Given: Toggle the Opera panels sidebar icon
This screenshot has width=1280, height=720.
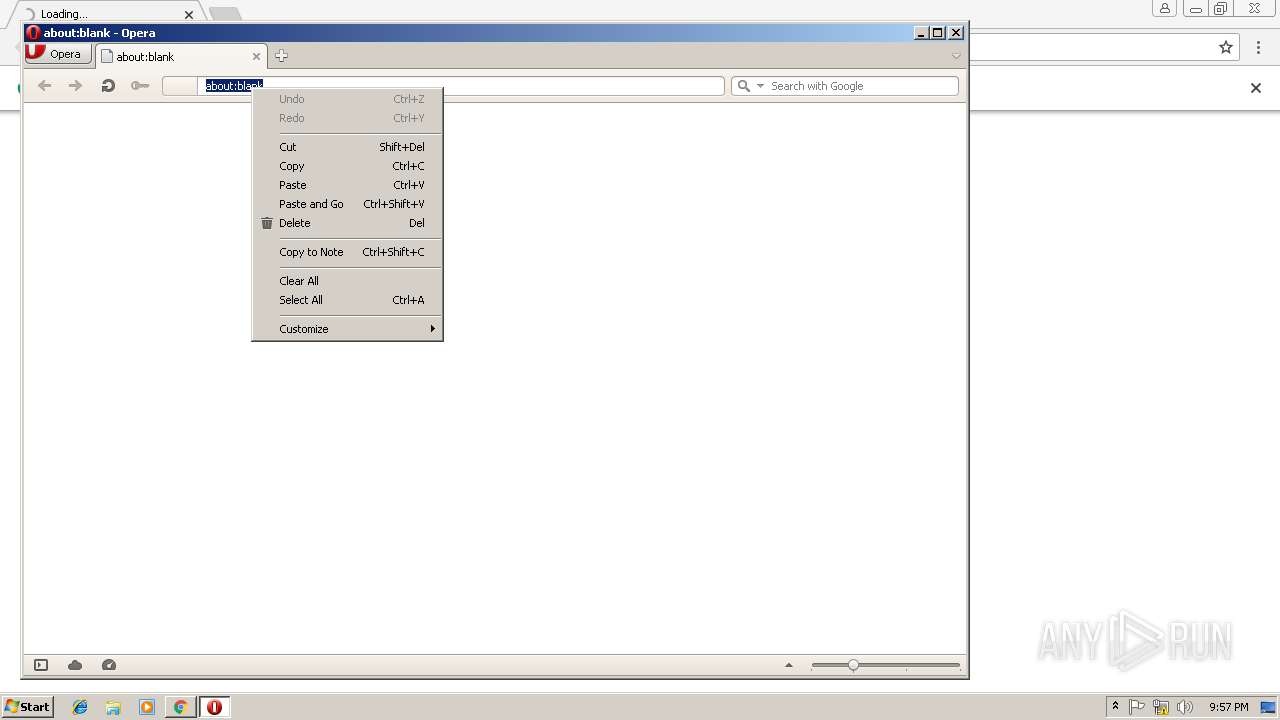Looking at the screenshot, I should [x=41, y=665].
